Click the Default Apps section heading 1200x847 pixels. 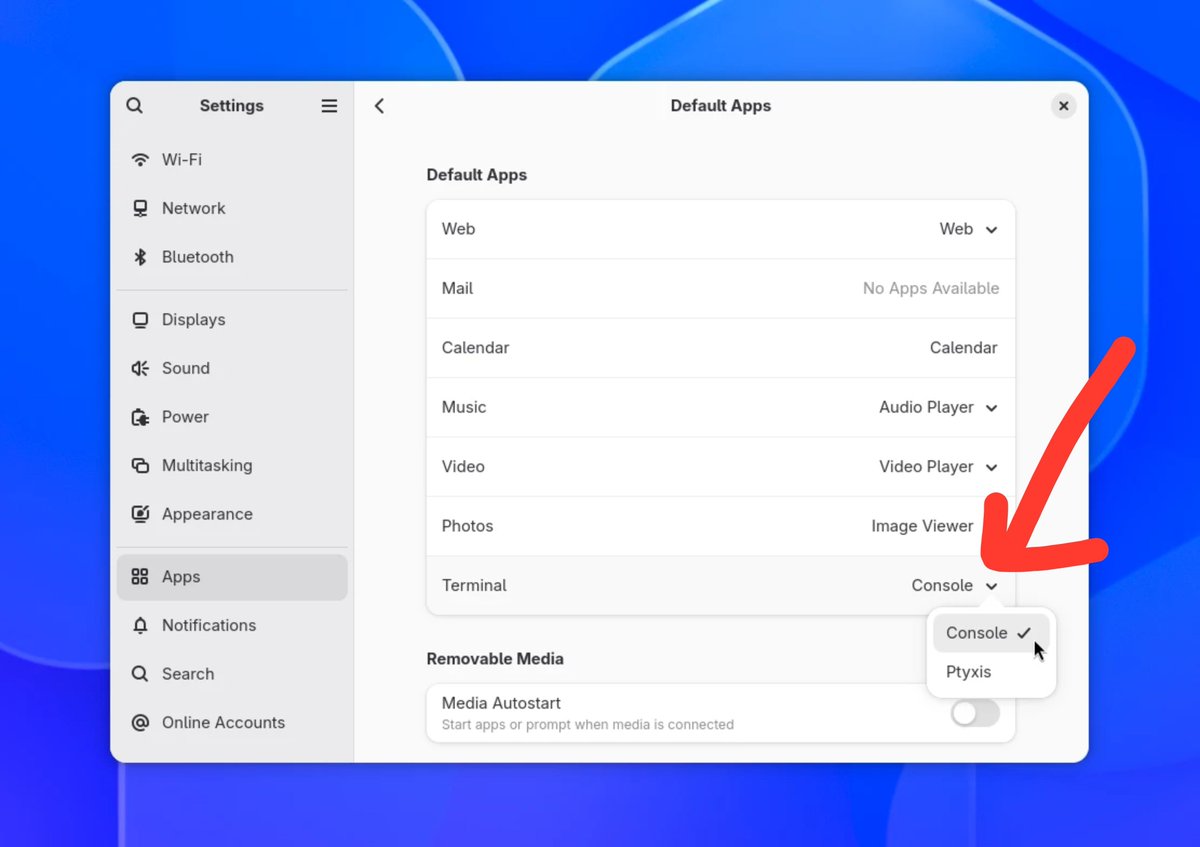[x=477, y=175]
